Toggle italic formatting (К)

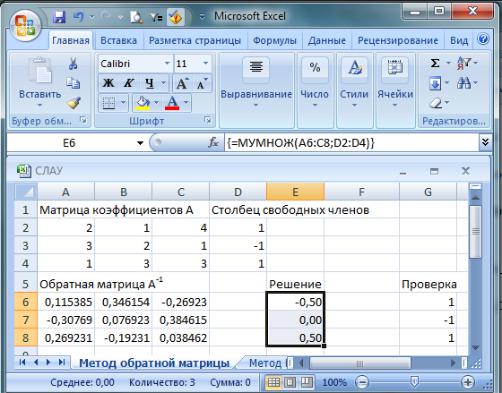129,83
